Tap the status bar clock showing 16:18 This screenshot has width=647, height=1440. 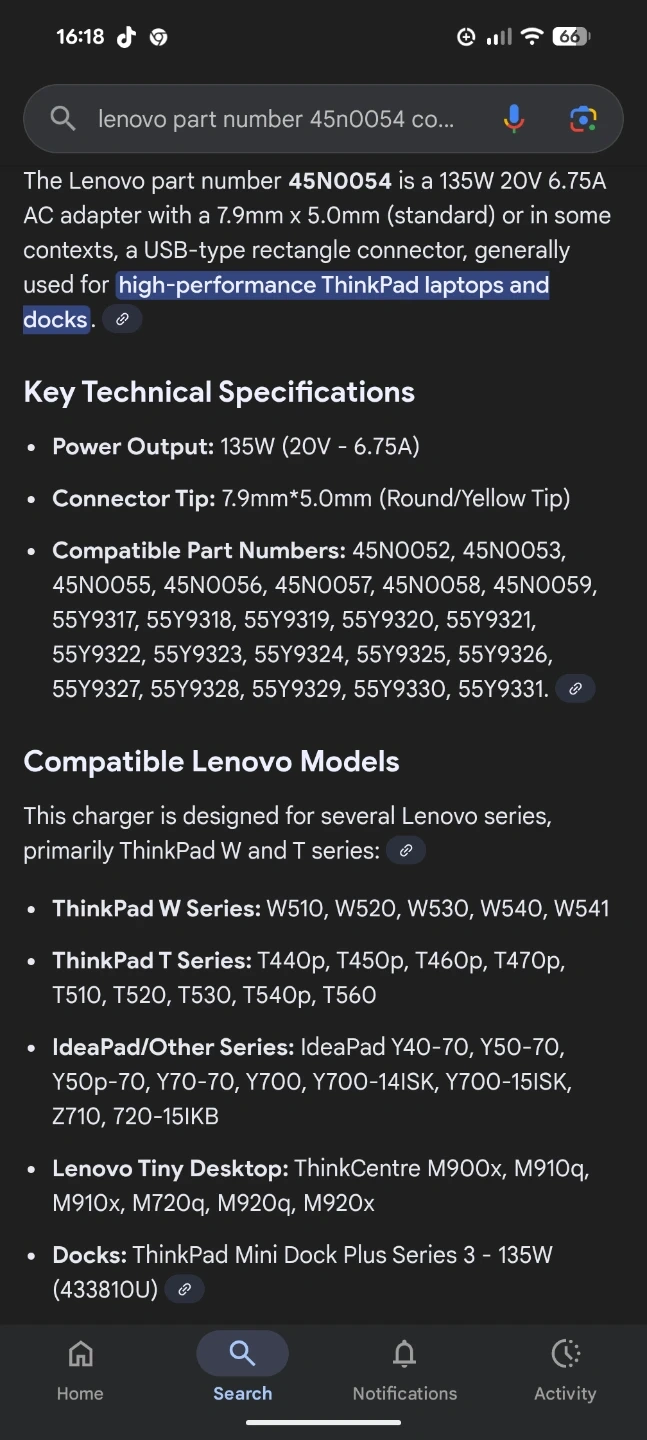[x=80, y=37]
